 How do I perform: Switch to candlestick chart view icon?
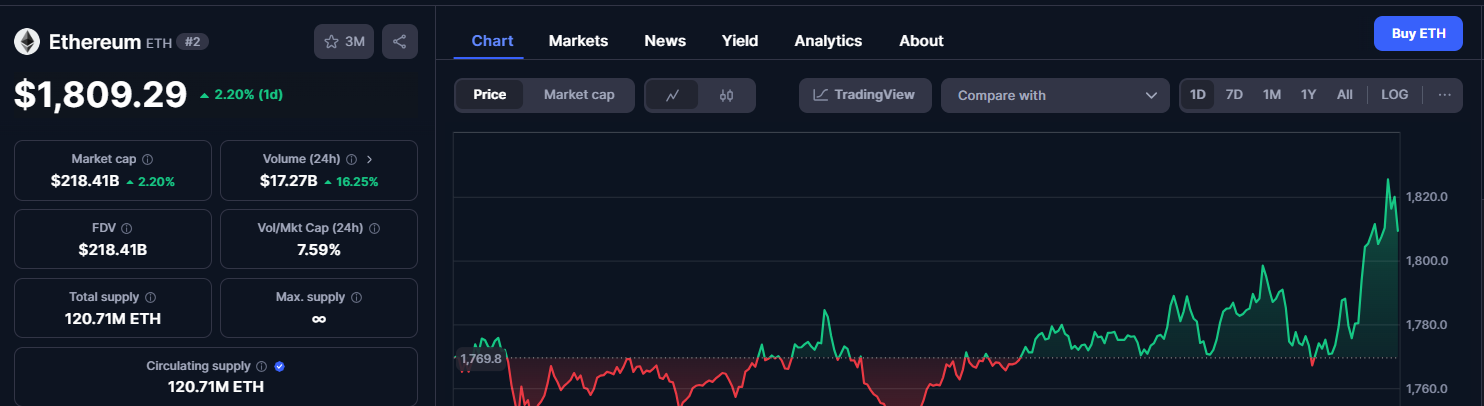(x=727, y=95)
